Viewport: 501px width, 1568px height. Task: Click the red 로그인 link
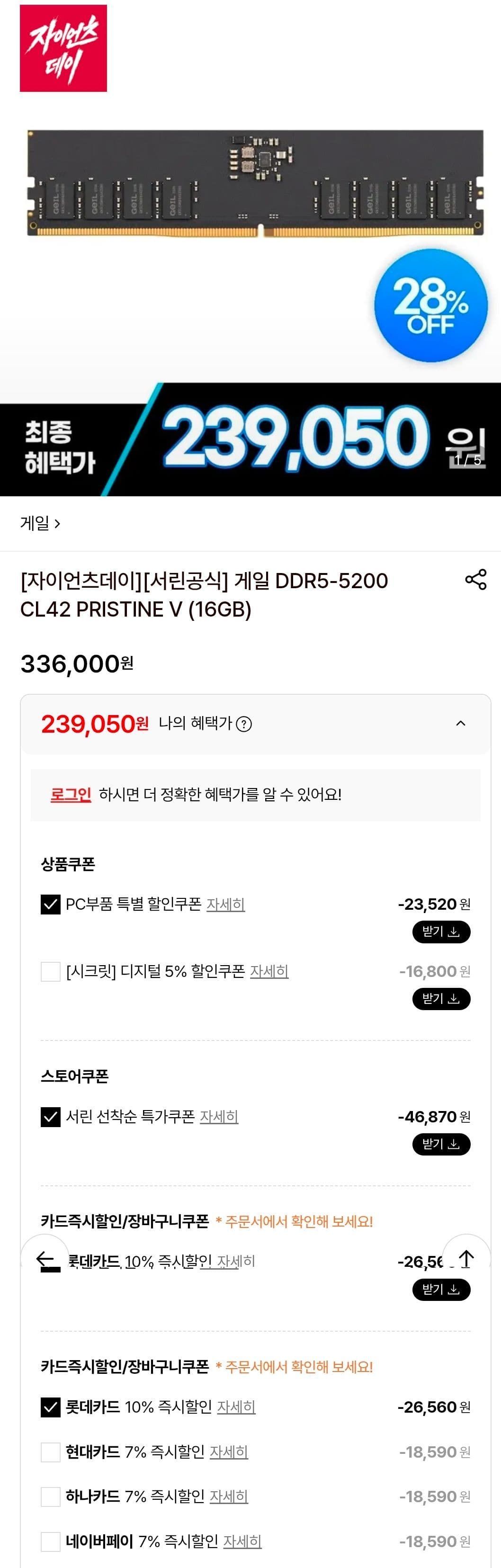[x=71, y=794]
